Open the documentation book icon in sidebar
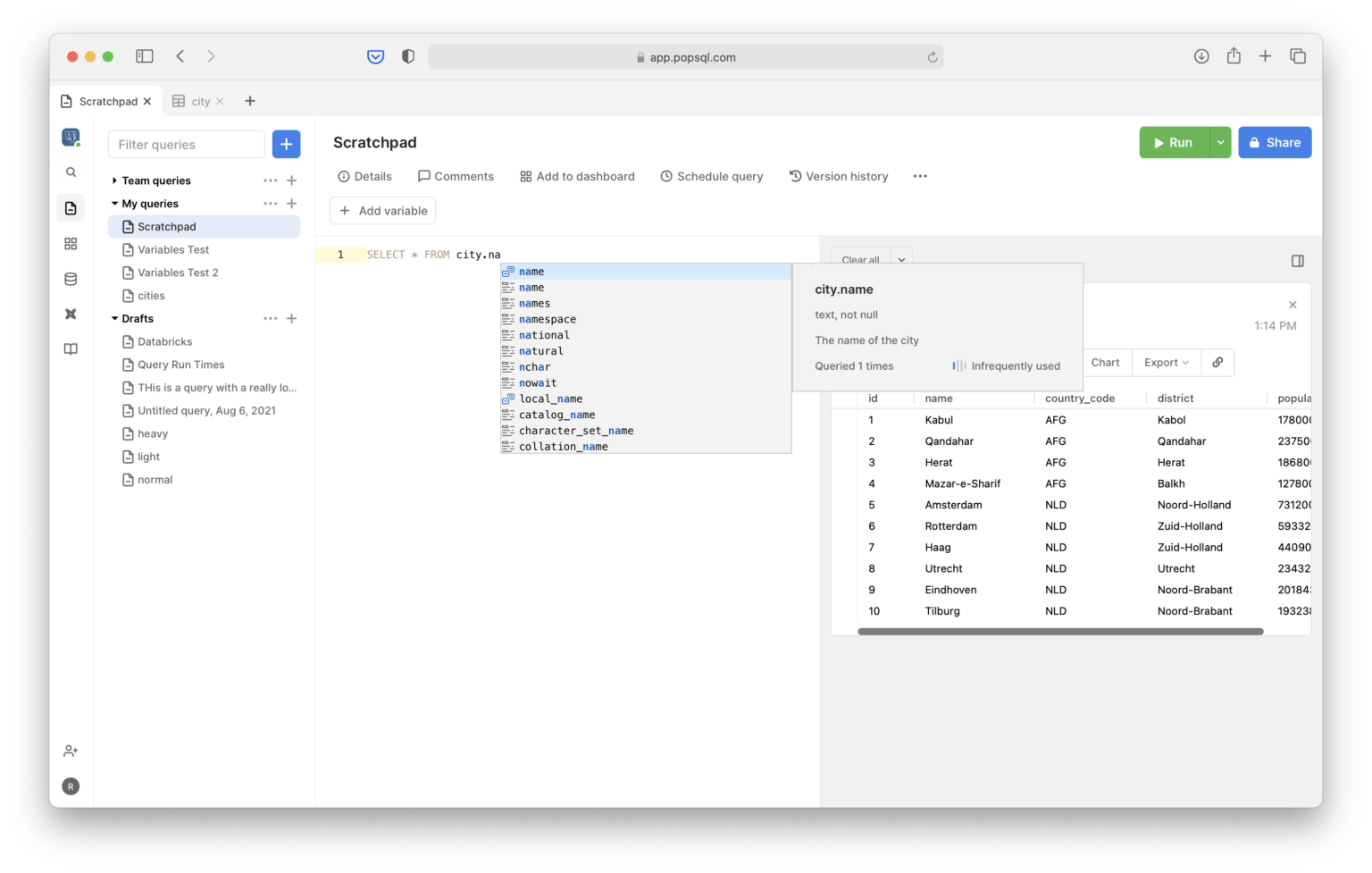Image resolution: width=1372 pixels, height=873 pixels. coord(71,348)
